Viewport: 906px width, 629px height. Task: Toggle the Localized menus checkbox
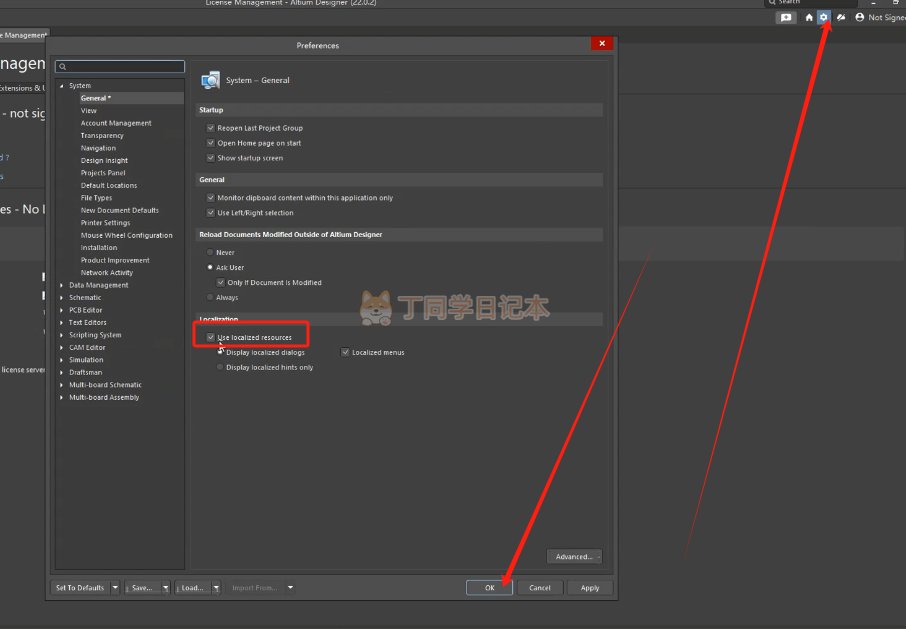point(345,353)
